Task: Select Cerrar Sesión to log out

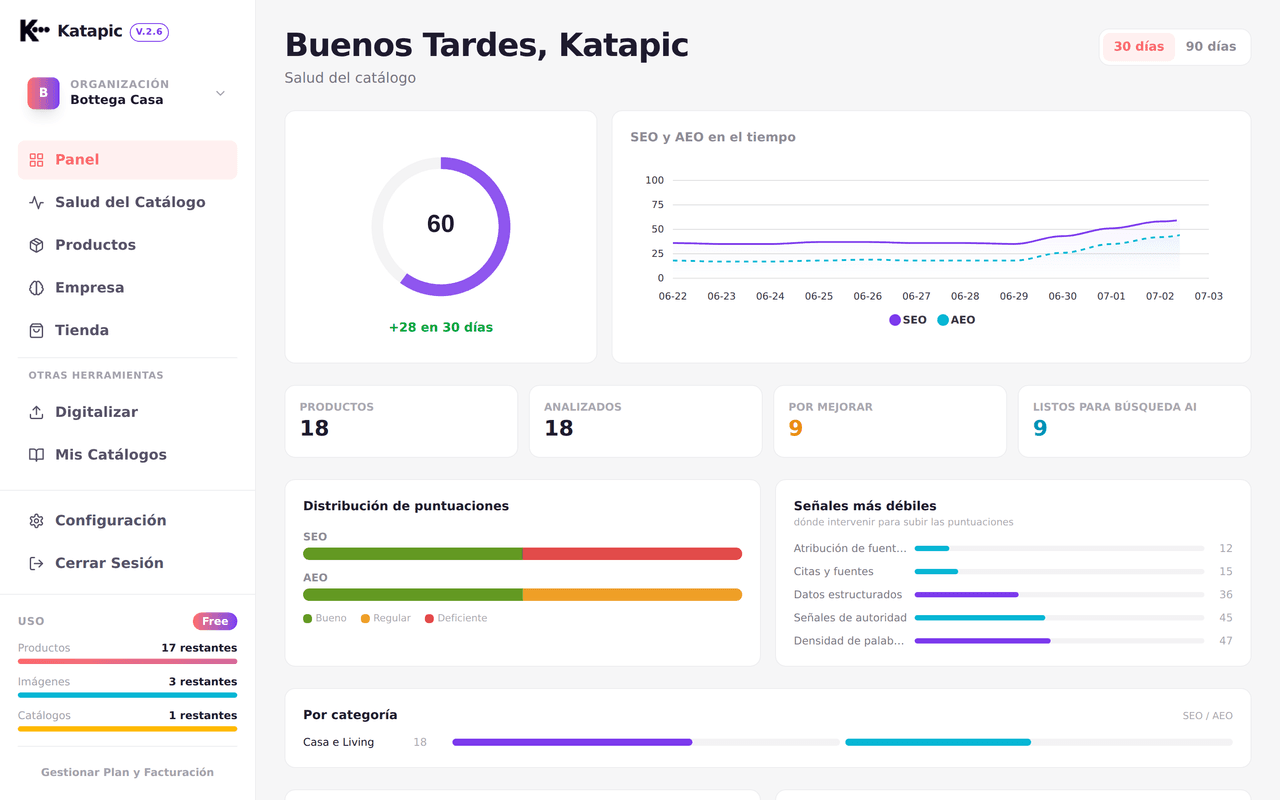Action: point(127,563)
